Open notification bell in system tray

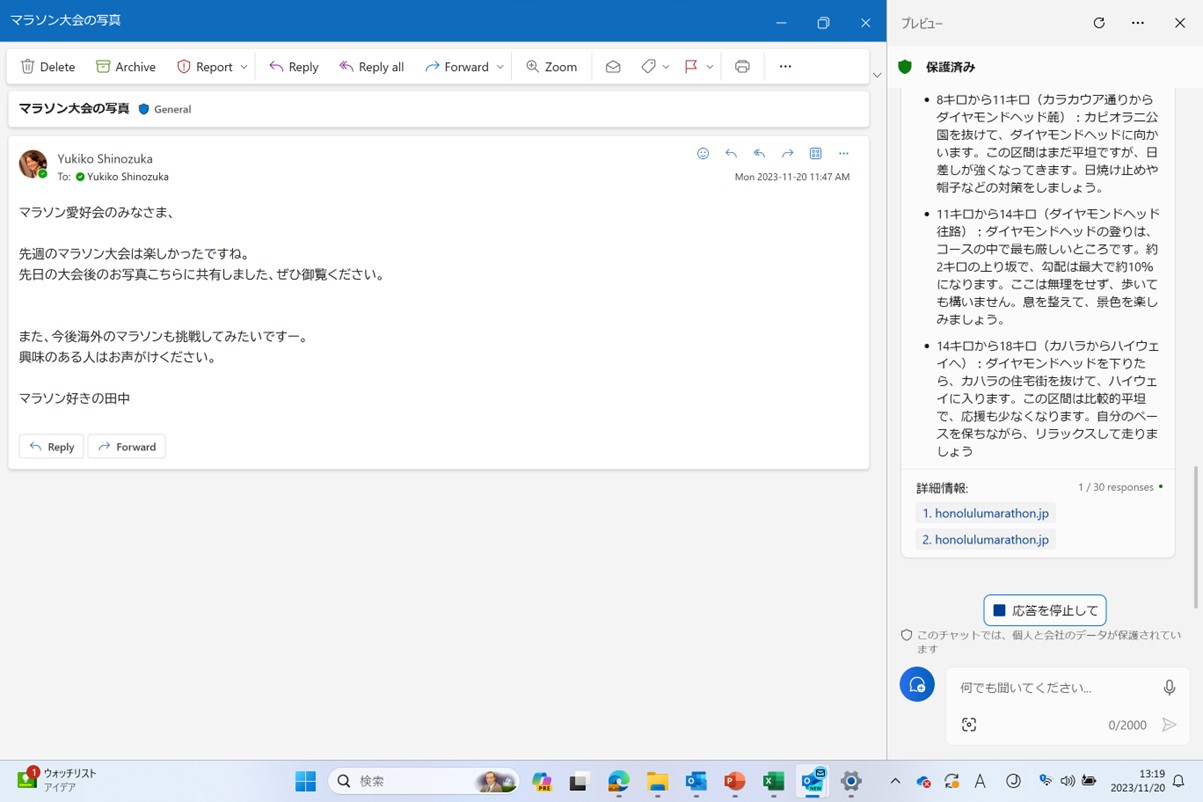pyautogui.click(x=1178, y=781)
